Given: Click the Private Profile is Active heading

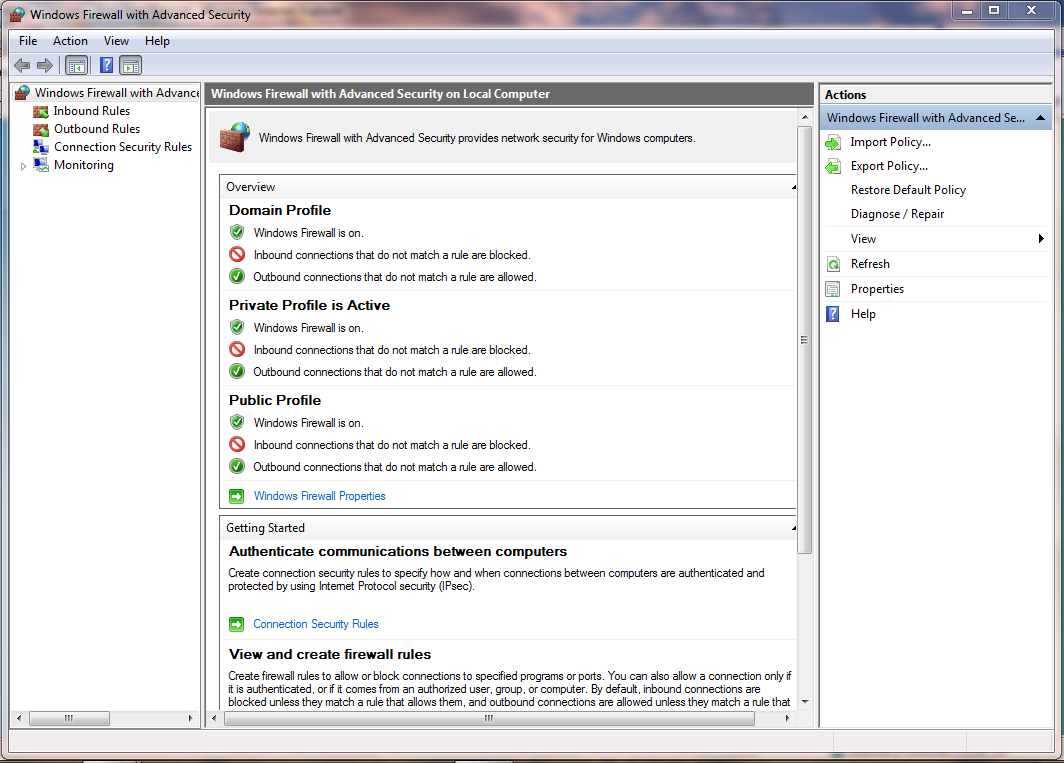Looking at the screenshot, I should [x=309, y=305].
